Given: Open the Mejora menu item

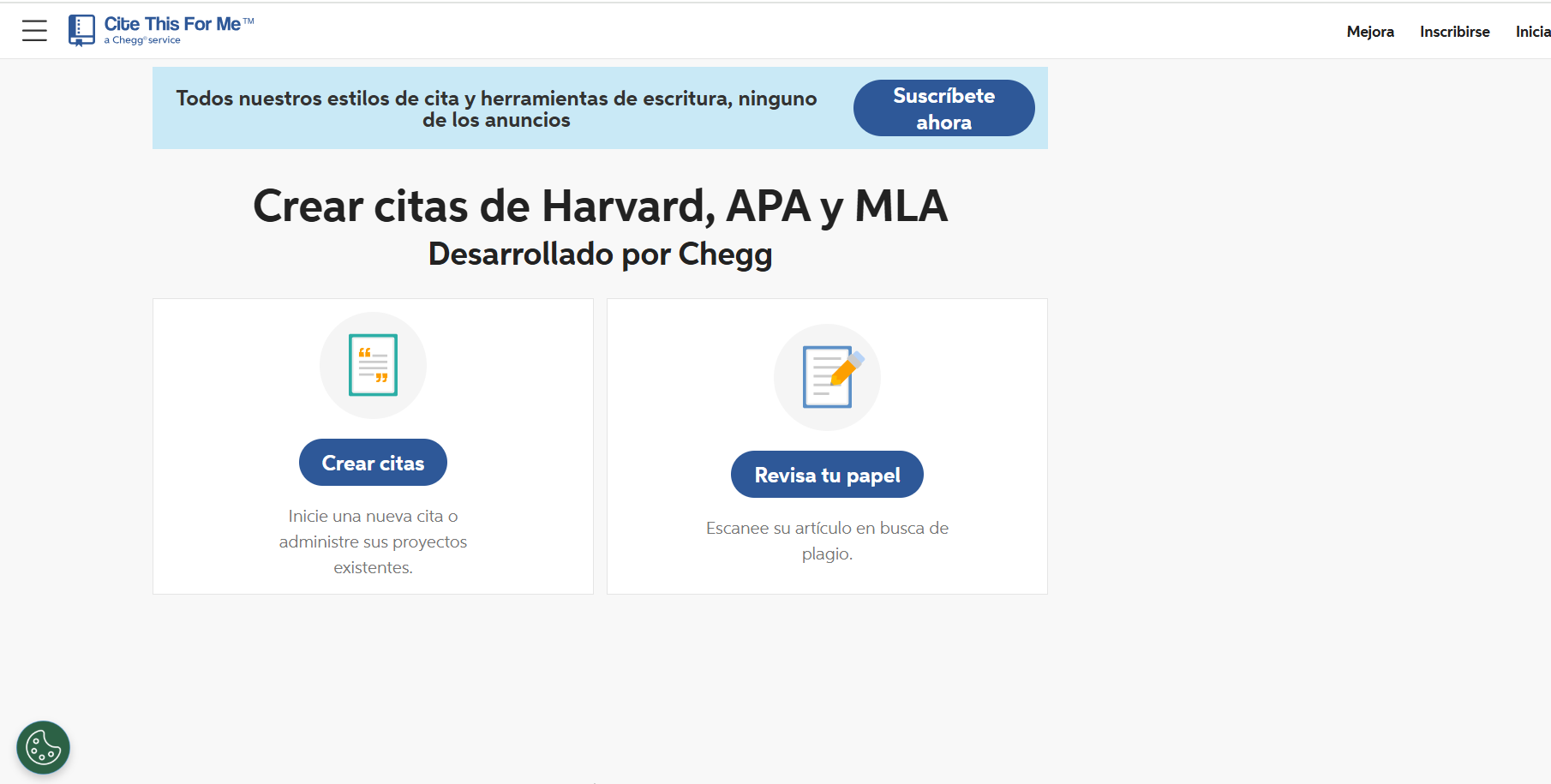Looking at the screenshot, I should pyautogui.click(x=1369, y=32).
